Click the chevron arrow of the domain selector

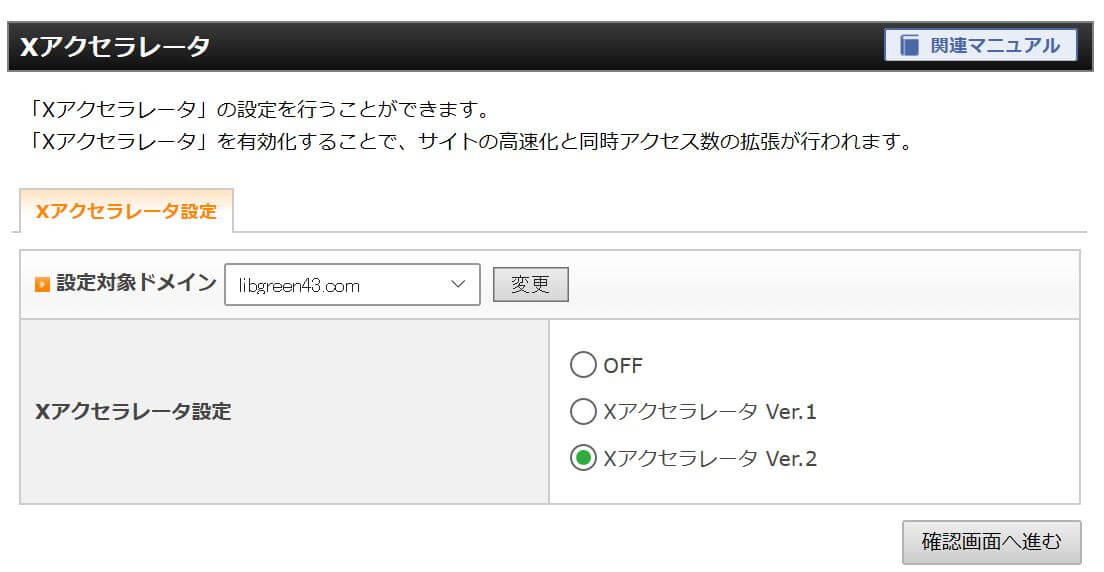point(459,285)
